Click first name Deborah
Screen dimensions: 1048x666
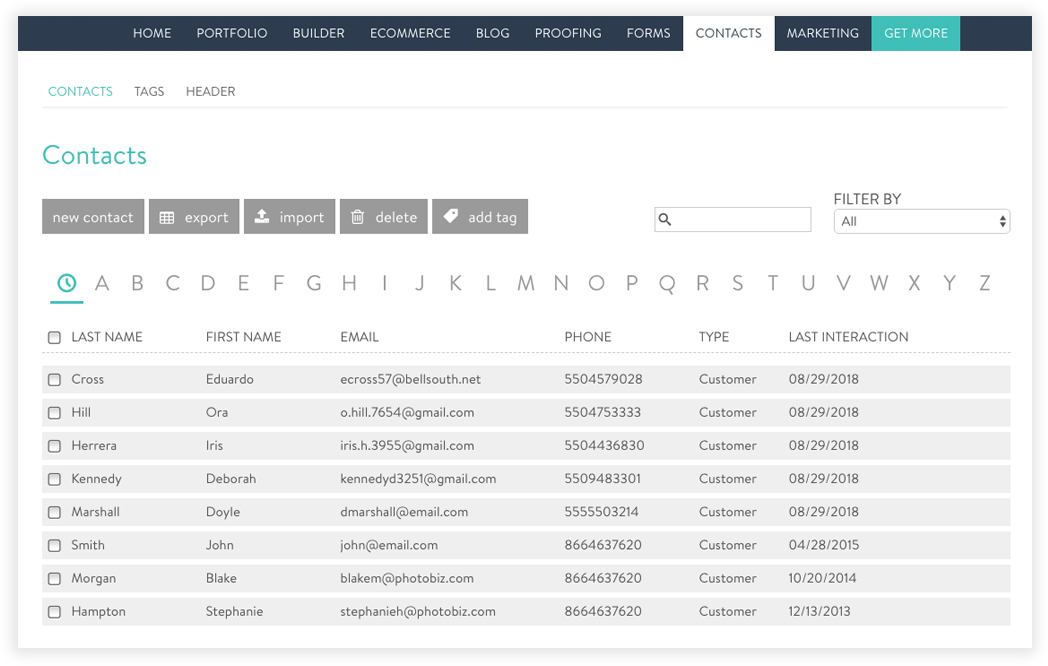click(231, 479)
